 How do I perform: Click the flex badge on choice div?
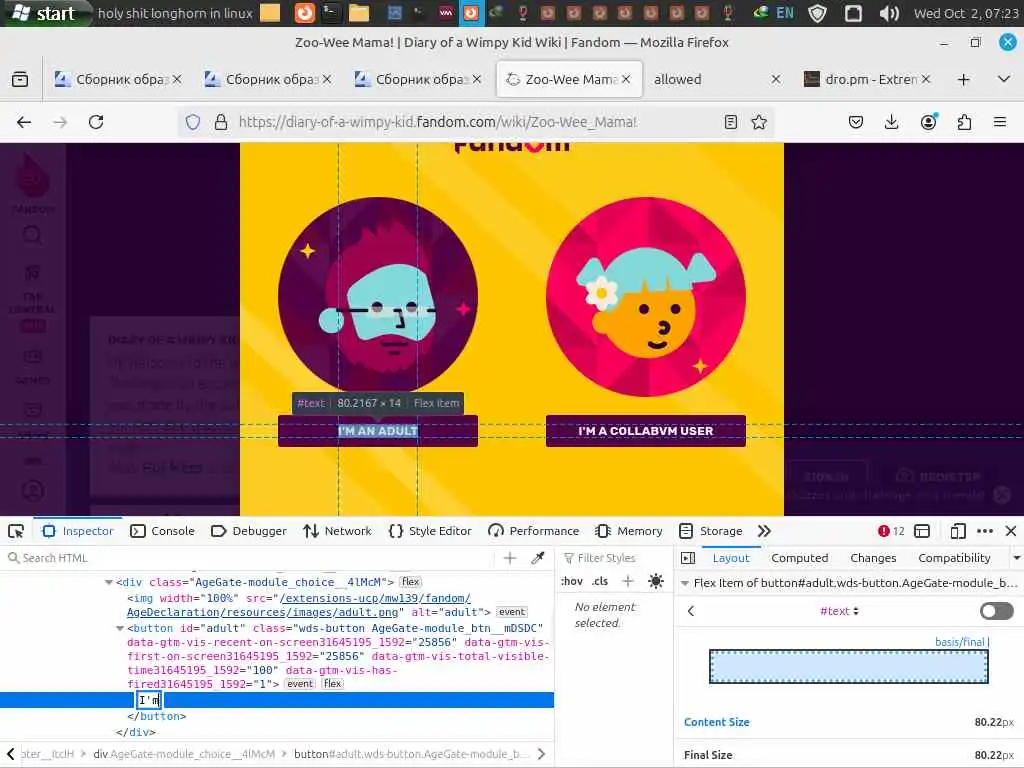[x=411, y=582]
